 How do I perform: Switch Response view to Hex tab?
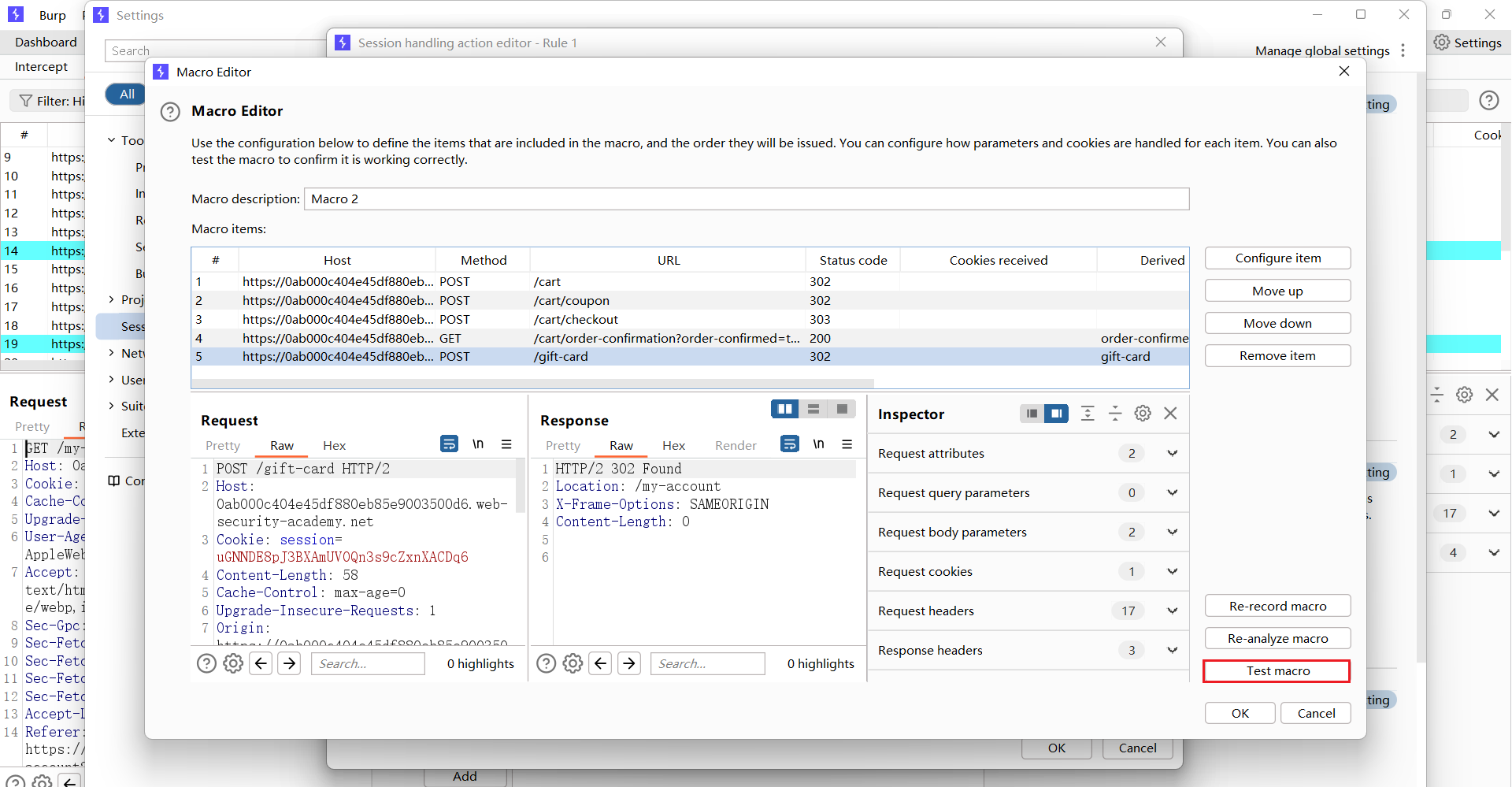[674, 446]
